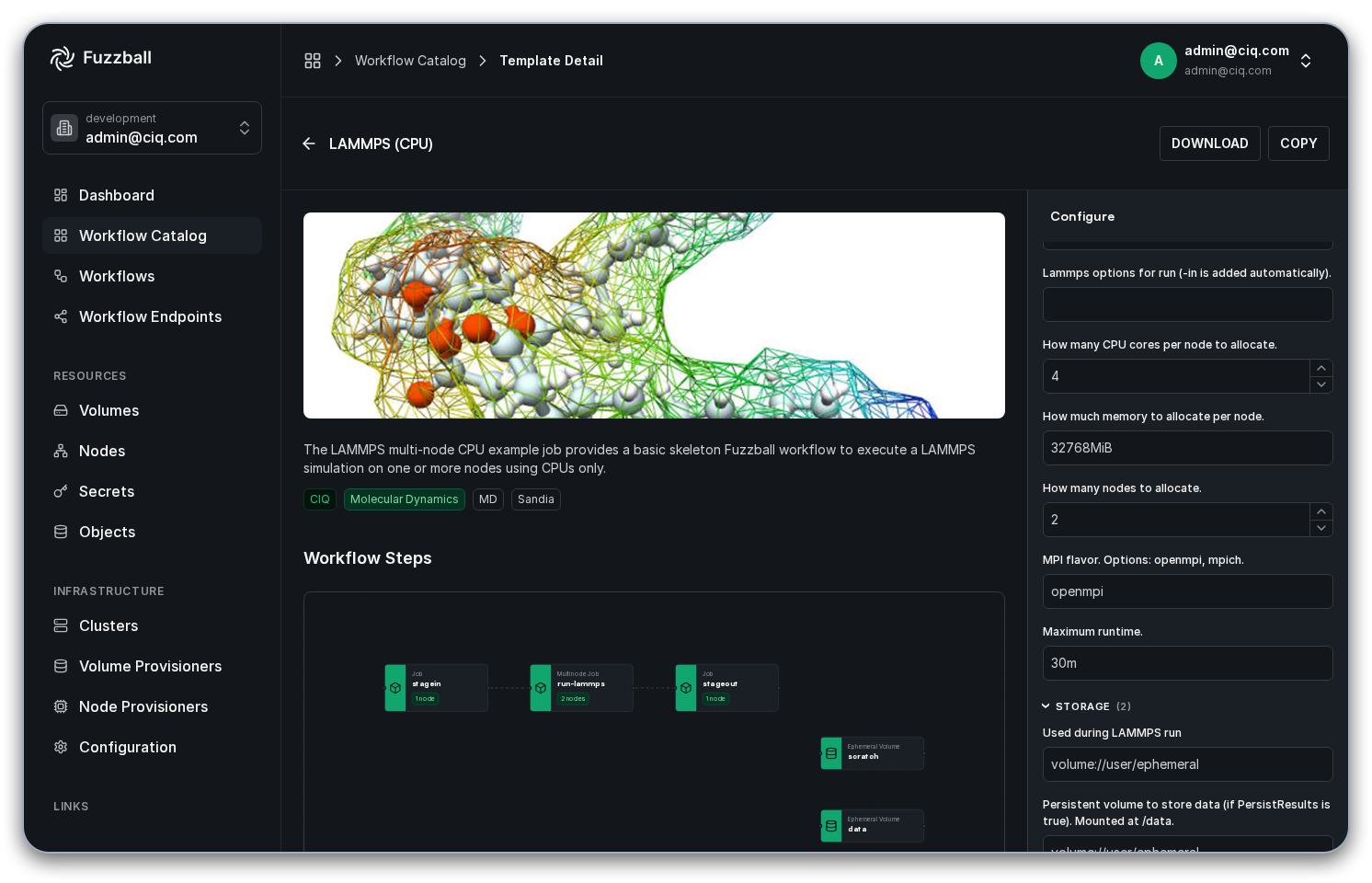Click the scratch ephemeral volume node icon
Viewport: 1372px width, 883px height.
point(831,753)
